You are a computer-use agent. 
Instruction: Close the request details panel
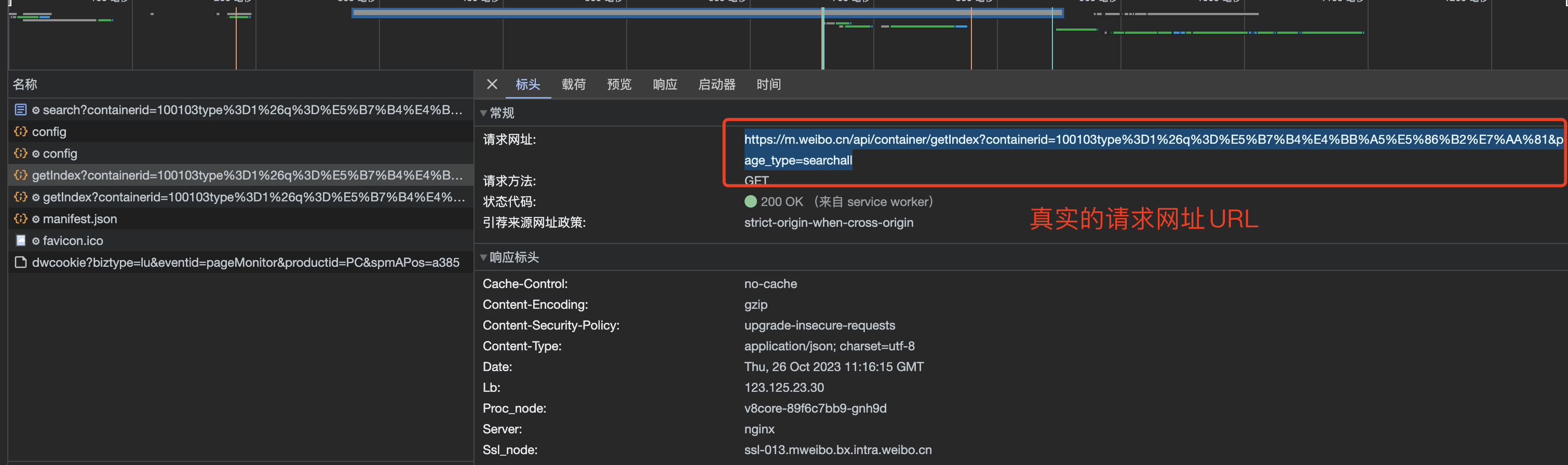pyautogui.click(x=492, y=84)
